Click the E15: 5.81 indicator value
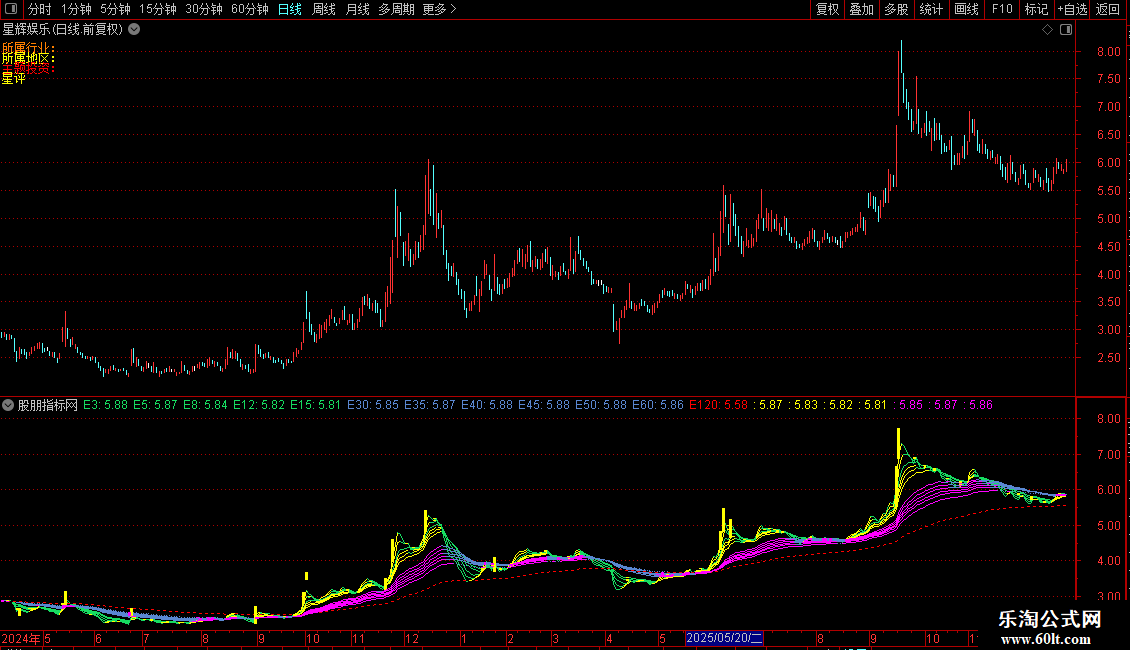Image resolution: width=1130 pixels, height=650 pixels. click(316, 405)
